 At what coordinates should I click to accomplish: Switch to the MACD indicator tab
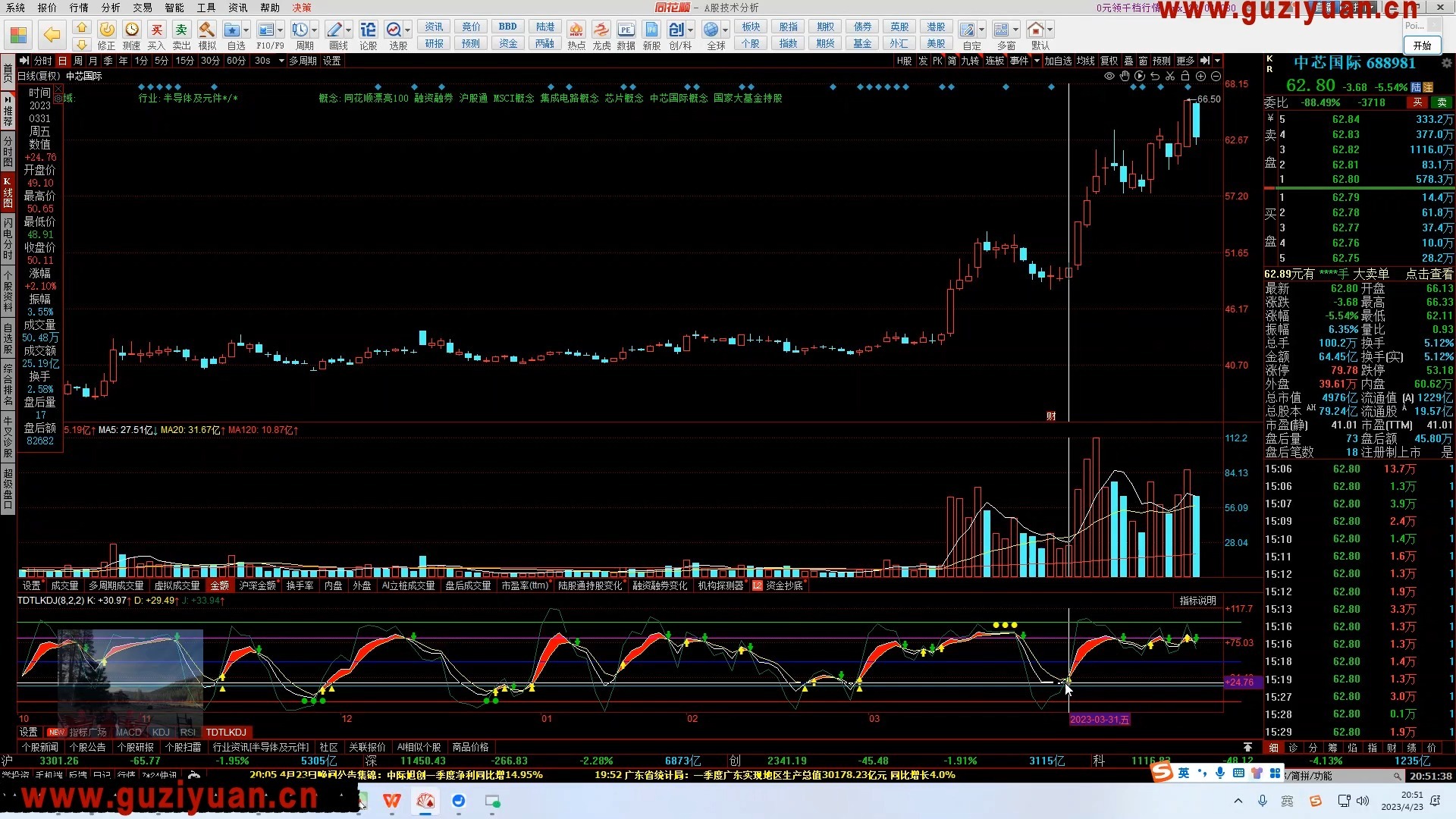[x=128, y=732]
